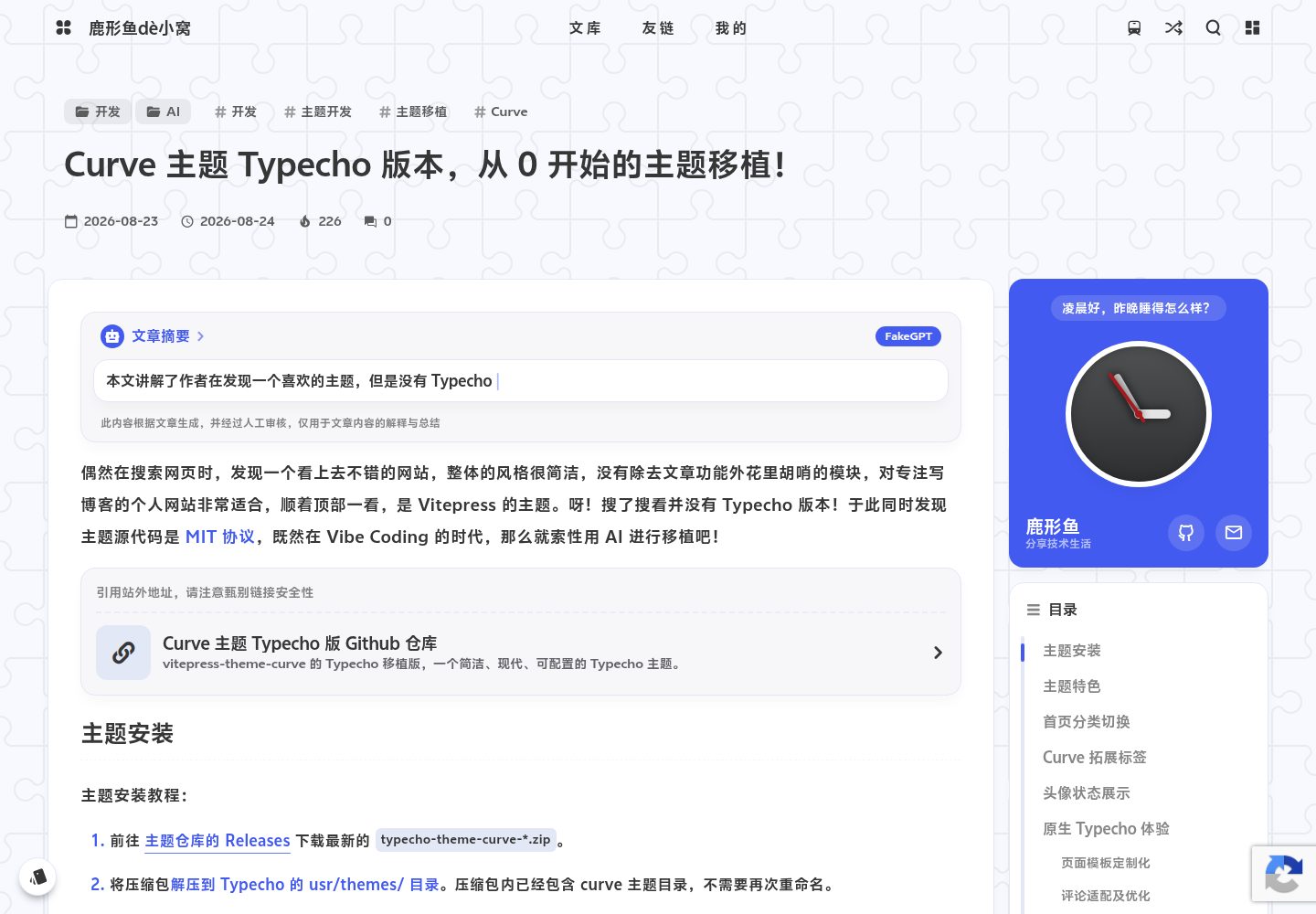The image size is (1316, 914).
Task: Open the train travel icon in header
Action: 1134,28
